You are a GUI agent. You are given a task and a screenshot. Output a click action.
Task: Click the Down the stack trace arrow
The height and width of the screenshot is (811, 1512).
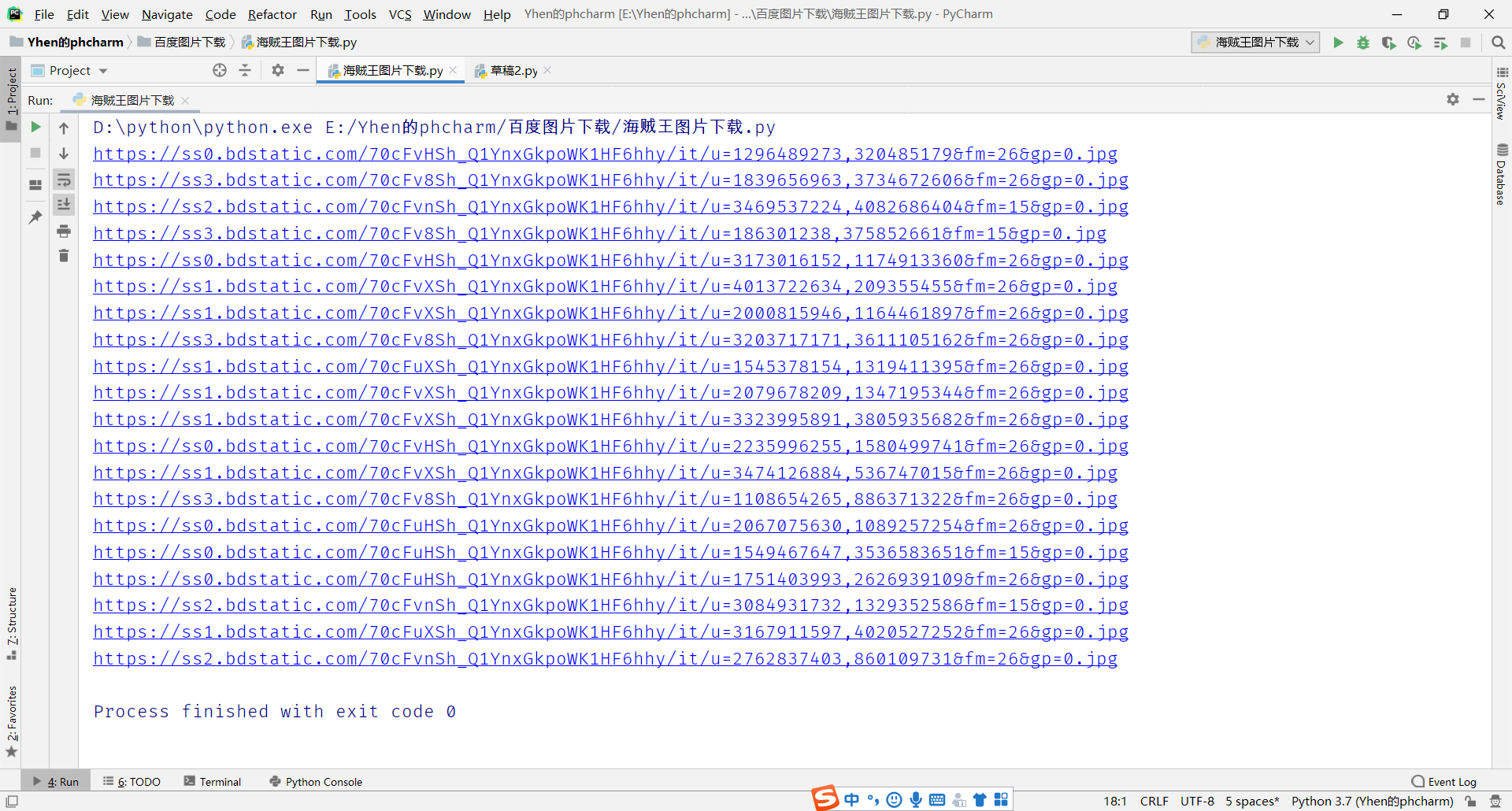pyautogui.click(x=64, y=154)
